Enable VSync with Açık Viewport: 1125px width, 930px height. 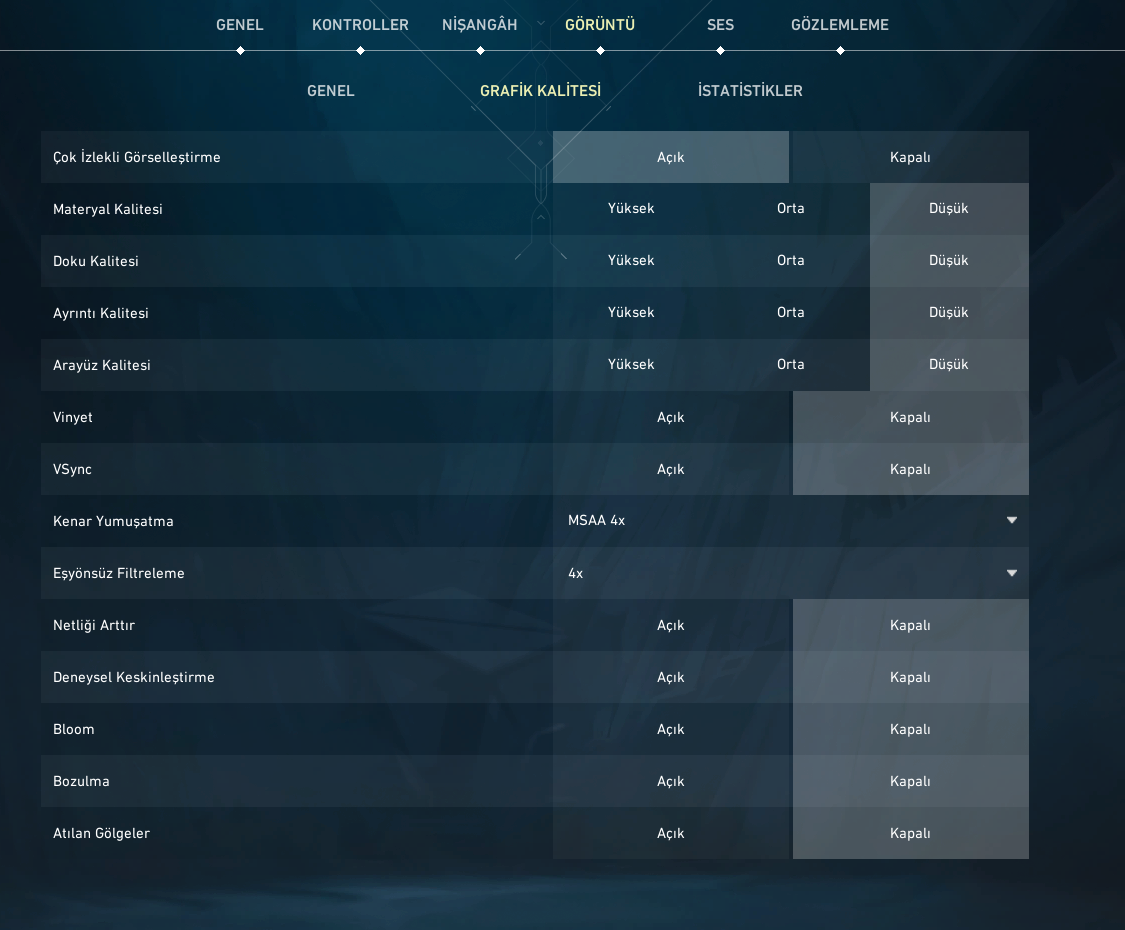pyautogui.click(x=671, y=469)
